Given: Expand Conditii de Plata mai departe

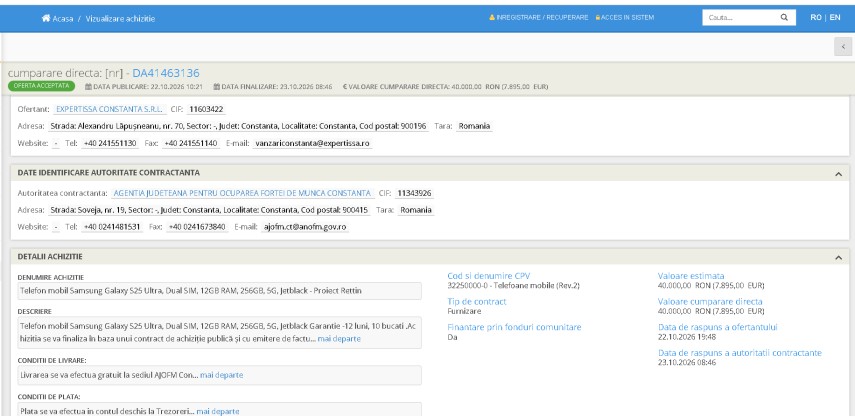Looking at the screenshot, I should 218,412.
